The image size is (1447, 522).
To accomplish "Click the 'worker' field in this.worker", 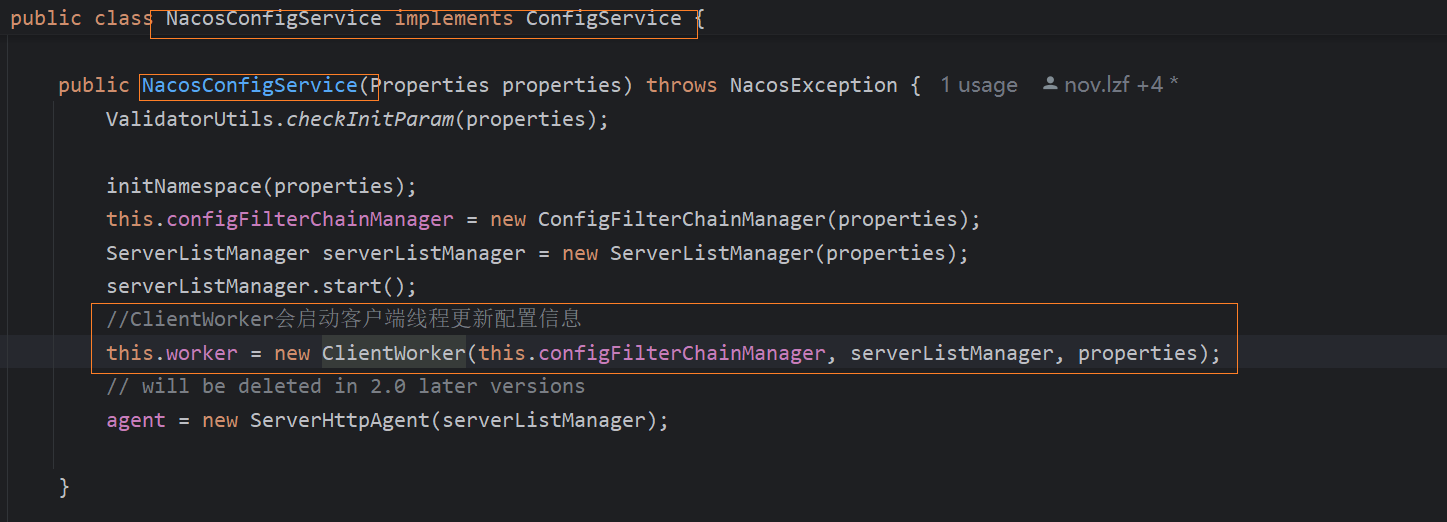I will point(202,353).
